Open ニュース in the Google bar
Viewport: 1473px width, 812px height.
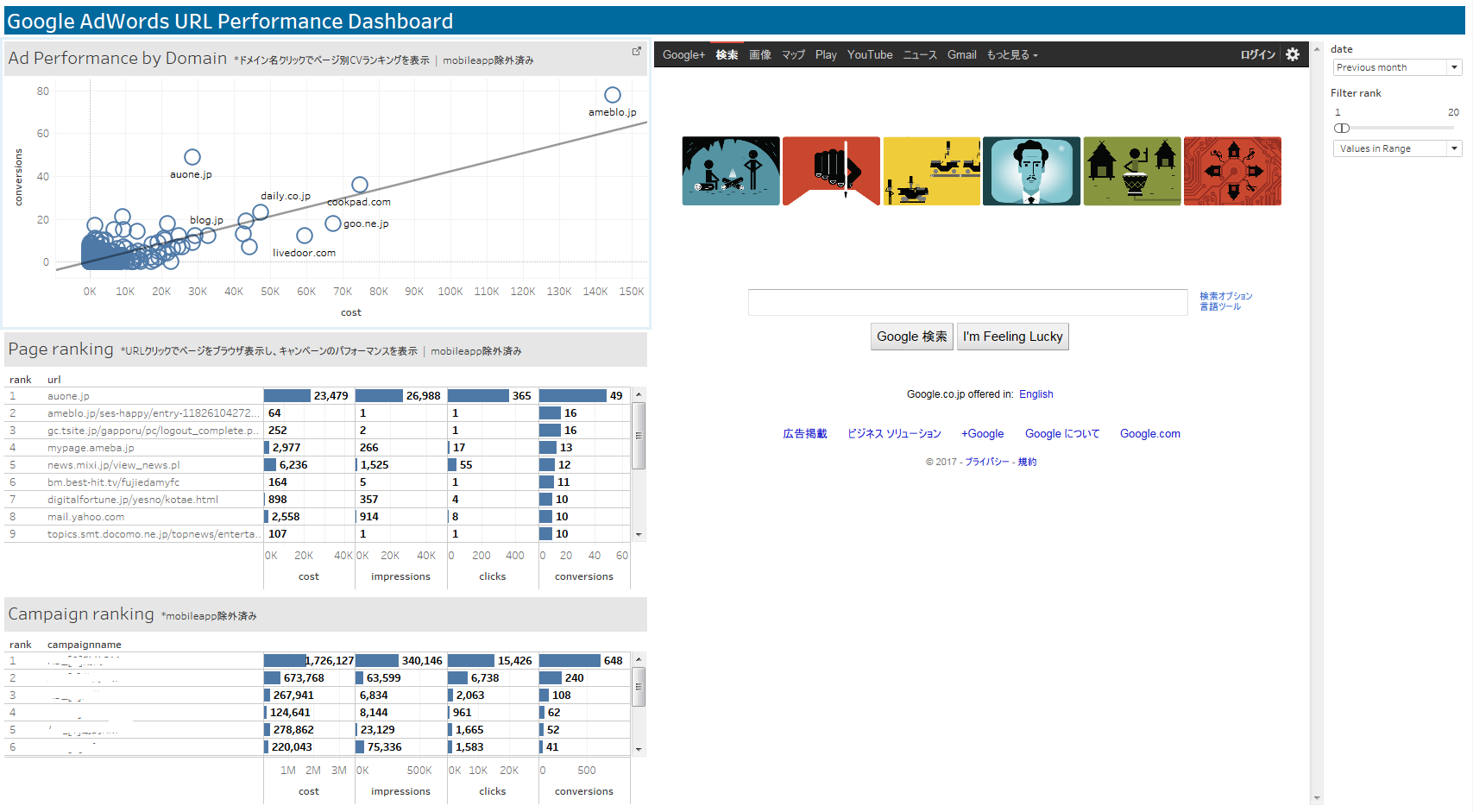pos(920,54)
